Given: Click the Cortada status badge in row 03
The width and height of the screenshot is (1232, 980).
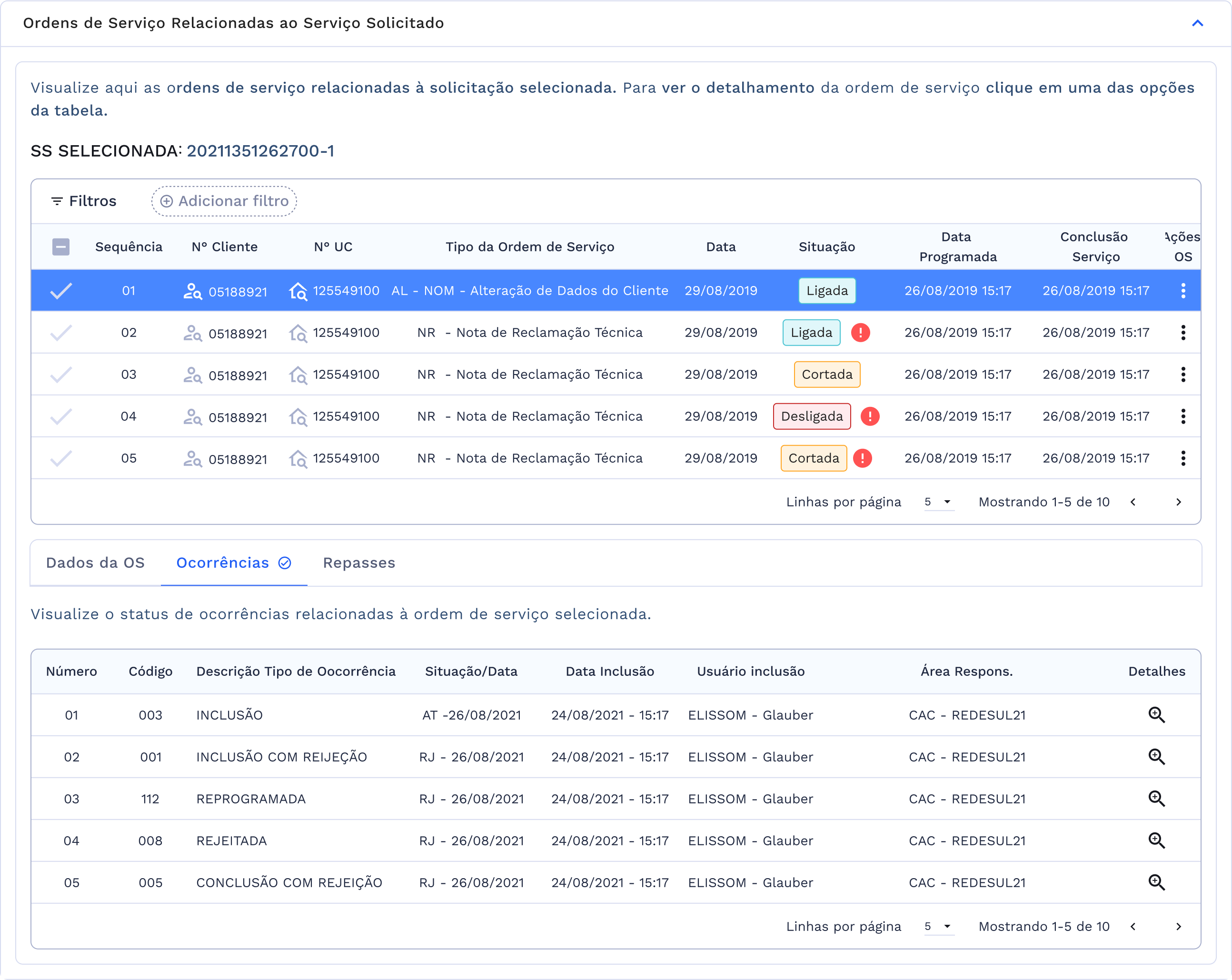Looking at the screenshot, I should [826, 374].
